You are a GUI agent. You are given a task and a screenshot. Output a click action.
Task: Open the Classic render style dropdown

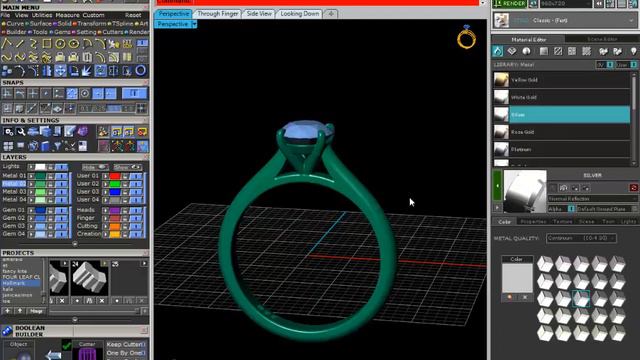click(564, 20)
